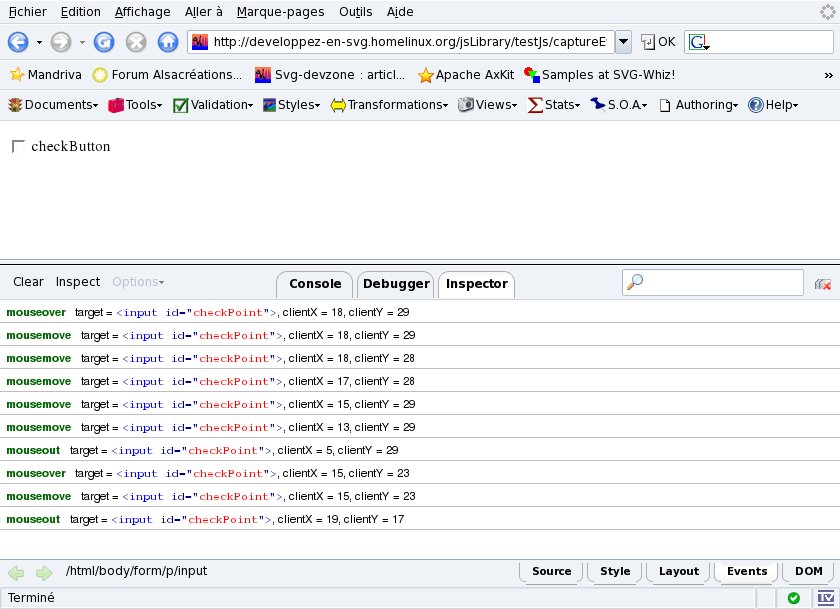Screen dimensions: 840x609
Task: Click the Forward navigation arrow icon
Action: point(61,42)
